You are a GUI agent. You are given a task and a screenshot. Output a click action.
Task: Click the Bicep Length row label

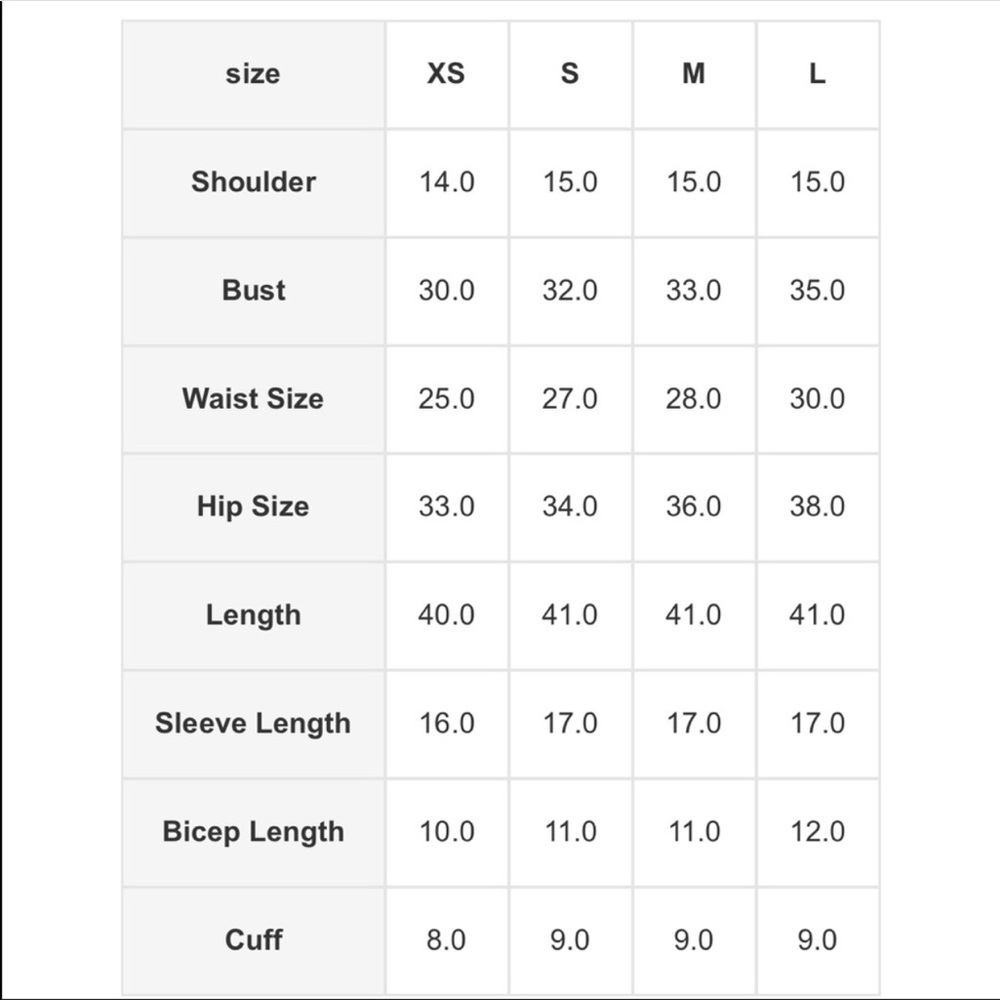pos(253,832)
